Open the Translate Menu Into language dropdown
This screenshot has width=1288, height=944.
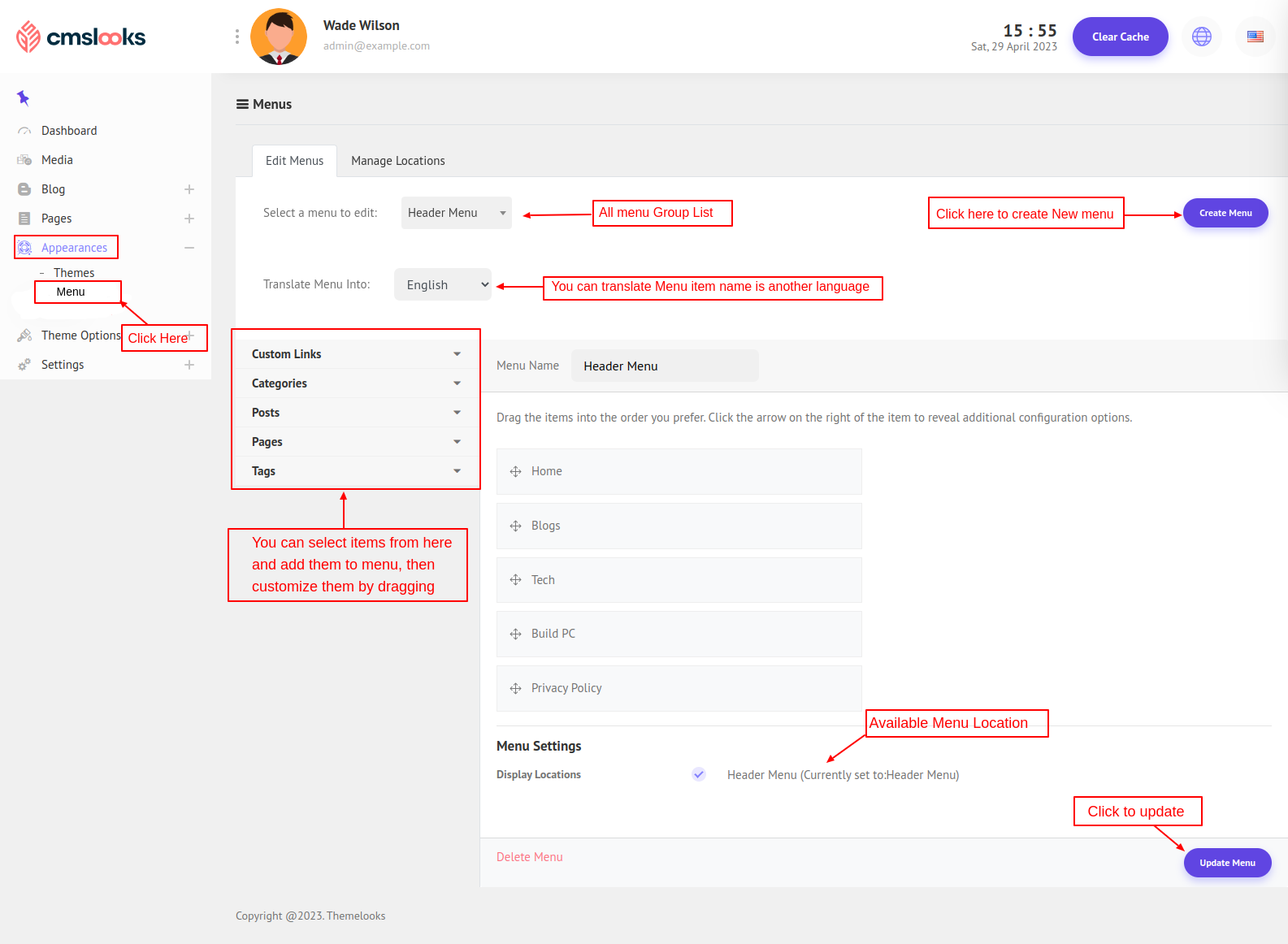(443, 285)
